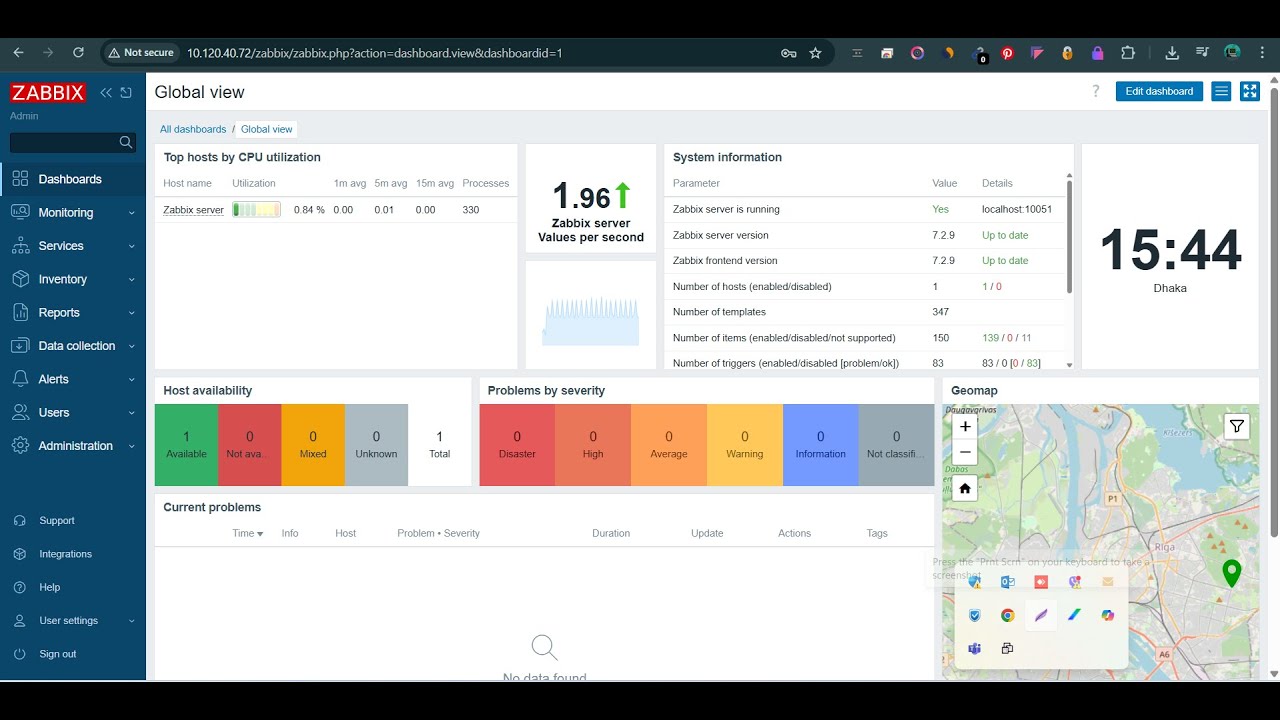Open the Chrome three-dot menu

pyautogui.click(x=1260, y=53)
